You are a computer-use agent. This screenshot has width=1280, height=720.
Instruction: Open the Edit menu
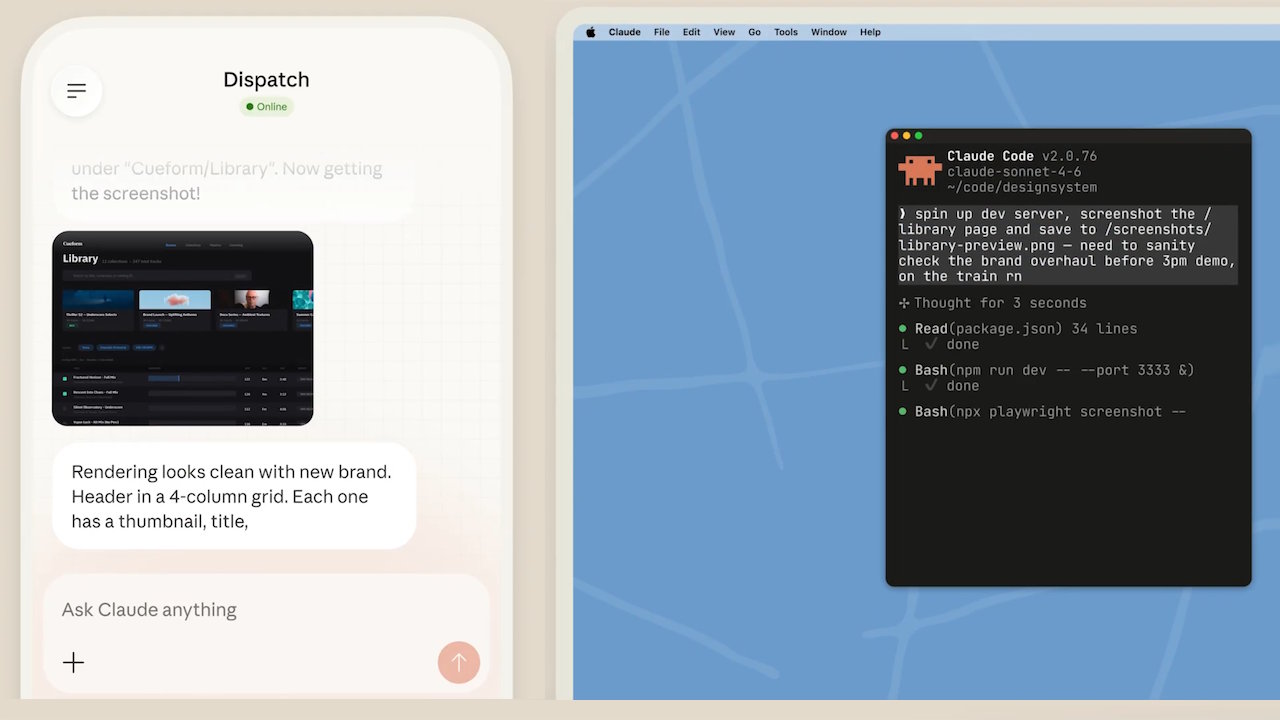[691, 32]
